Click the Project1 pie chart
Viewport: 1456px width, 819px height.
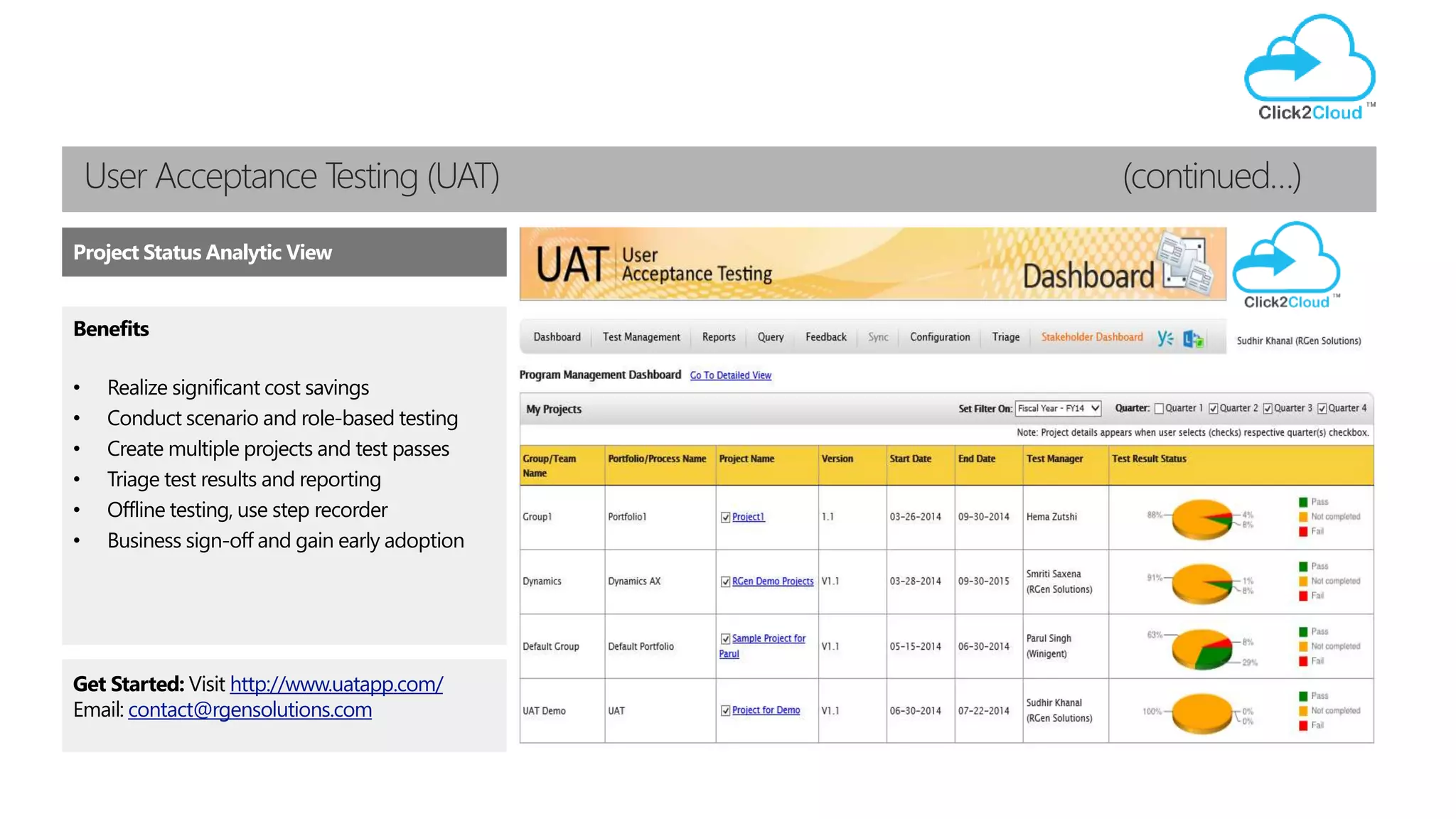(1202, 519)
